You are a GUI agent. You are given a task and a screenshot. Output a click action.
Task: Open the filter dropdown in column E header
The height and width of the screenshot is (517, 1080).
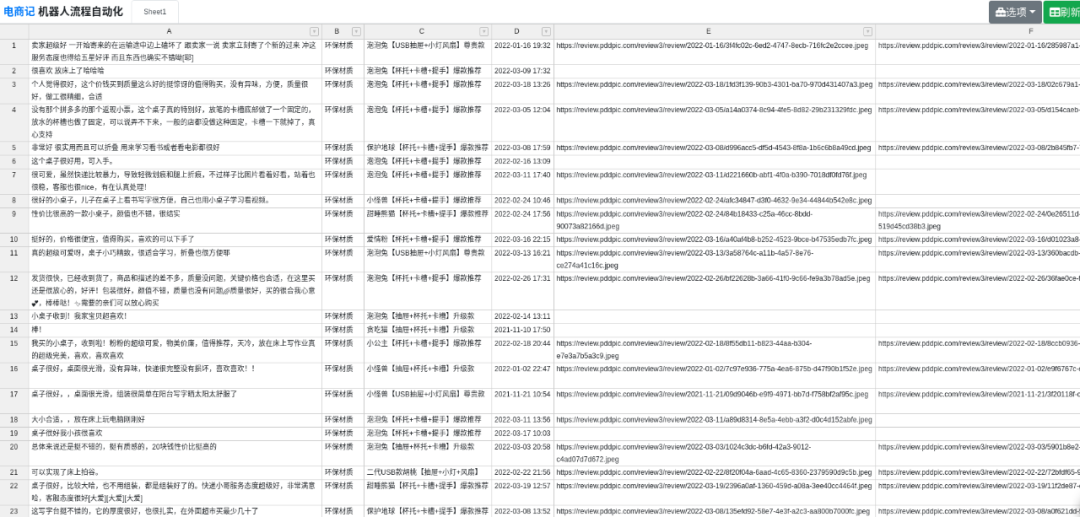(x=868, y=31)
